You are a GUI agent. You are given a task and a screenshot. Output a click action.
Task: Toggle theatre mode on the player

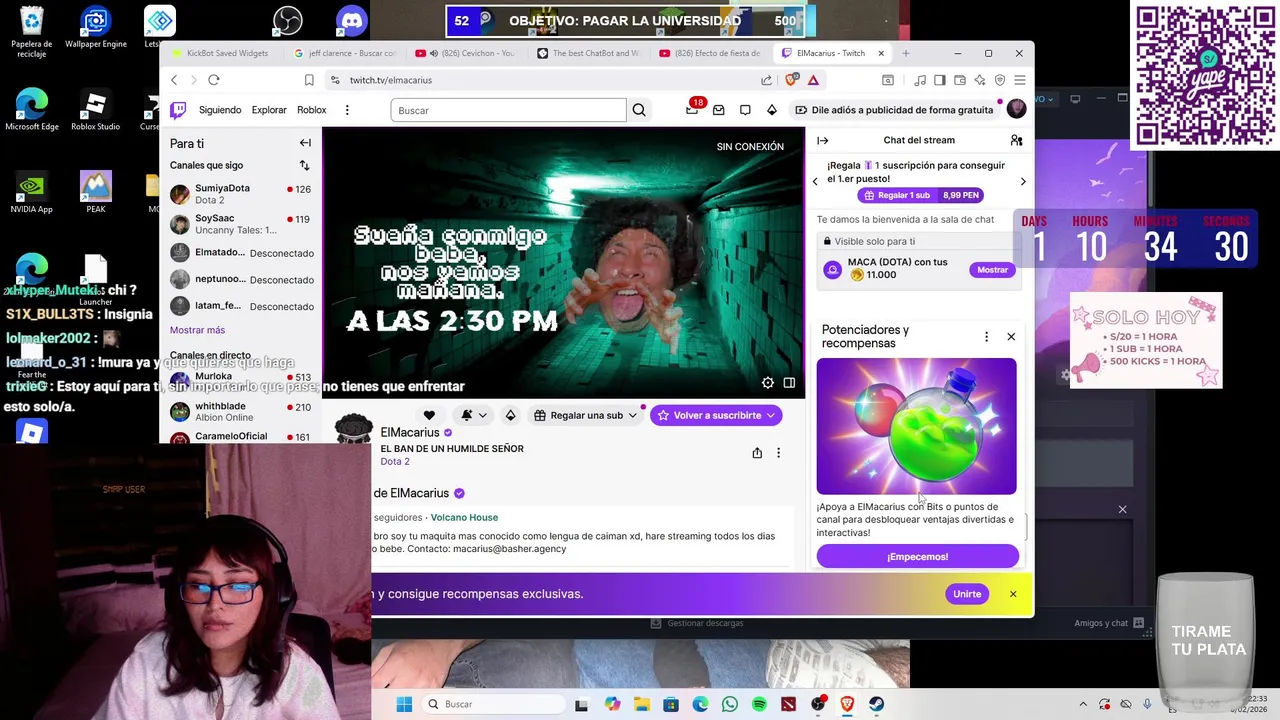[x=789, y=383]
